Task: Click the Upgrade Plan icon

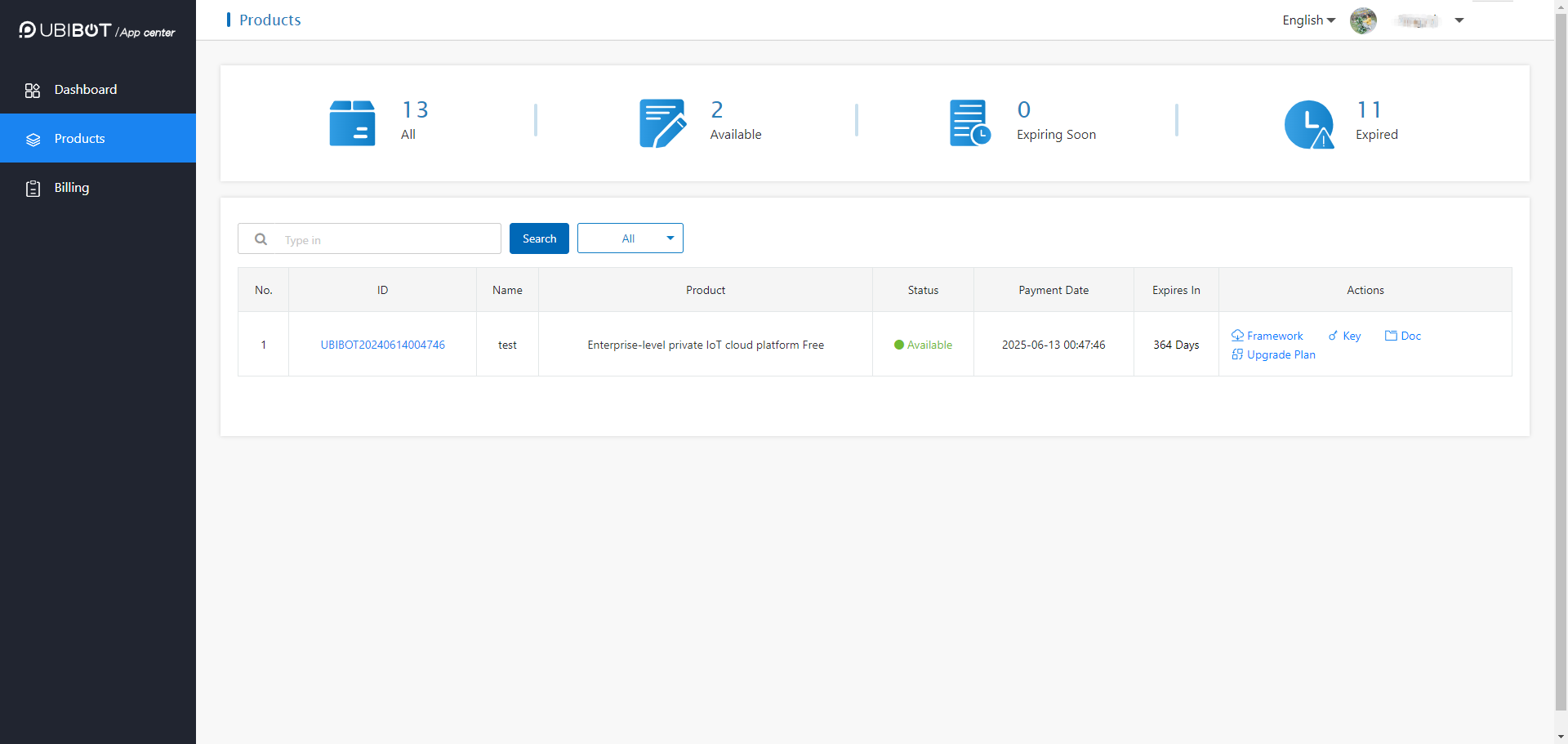Action: tap(1237, 354)
